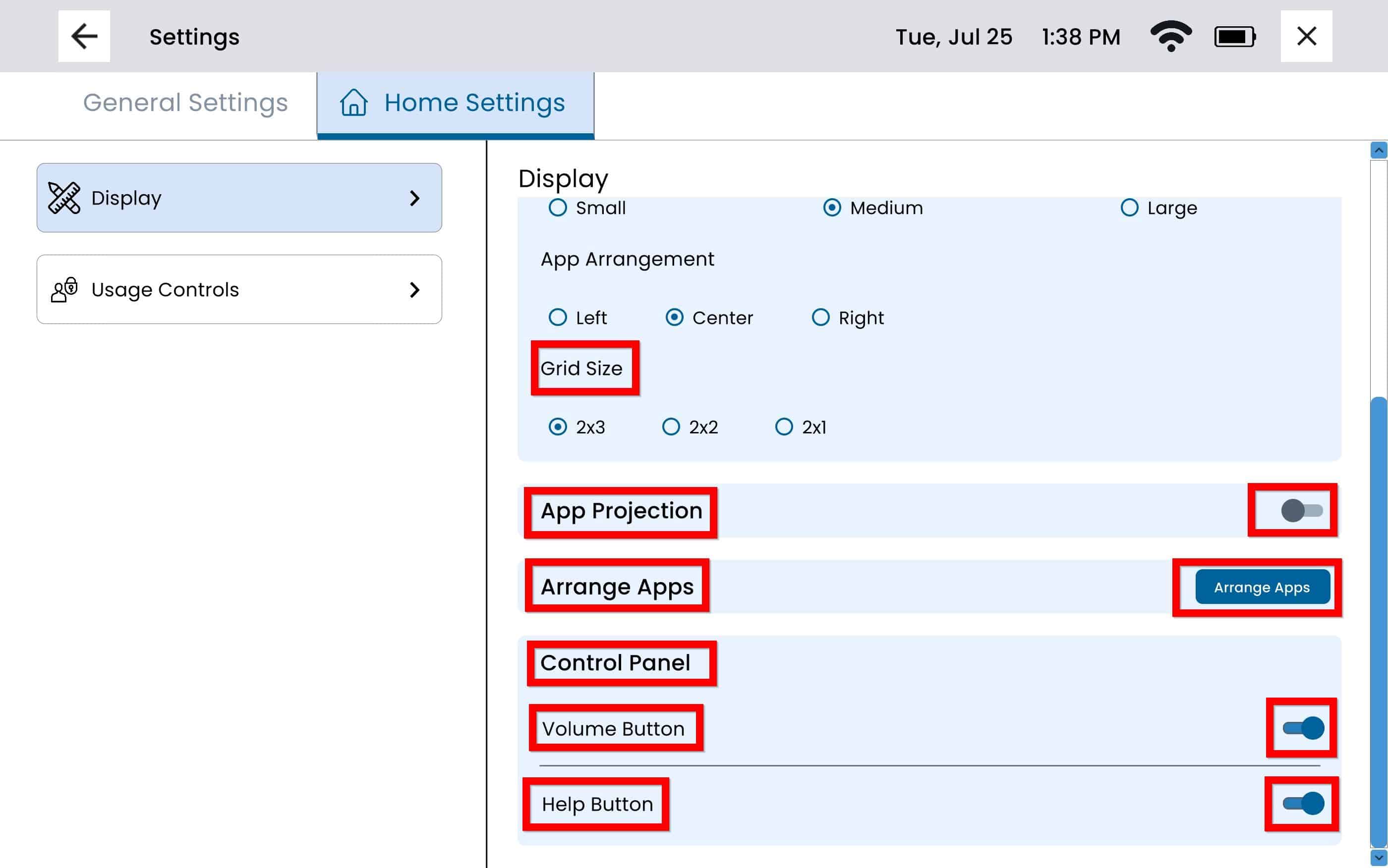Expand Usage Controls chevron
The height and width of the screenshot is (868, 1388).
414,290
